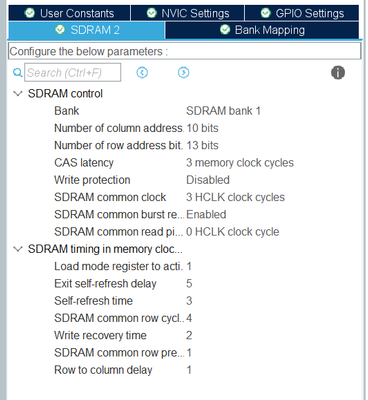Click Configure the below parameters text
This screenshot has width=368, height=400.
89,51
